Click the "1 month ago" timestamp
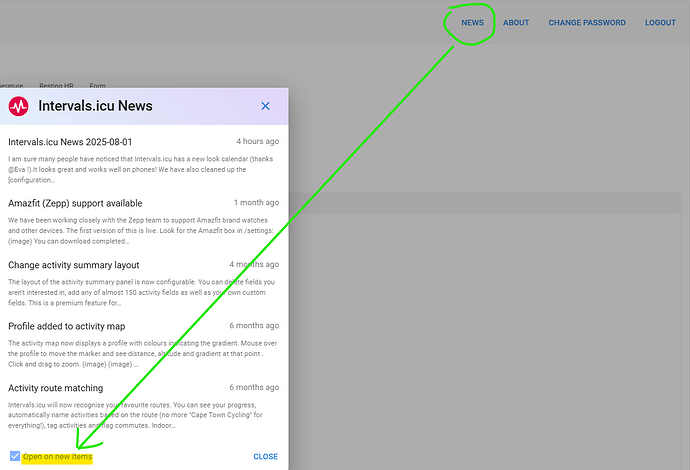This screenshot has width=690, height=470. click(257, 203)
